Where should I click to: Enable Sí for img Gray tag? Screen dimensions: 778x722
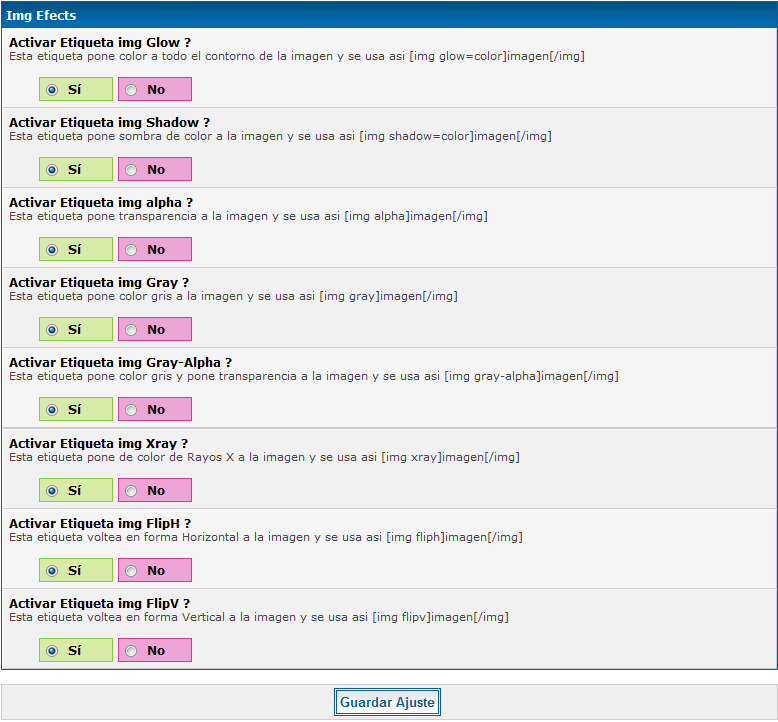[52, 330]
